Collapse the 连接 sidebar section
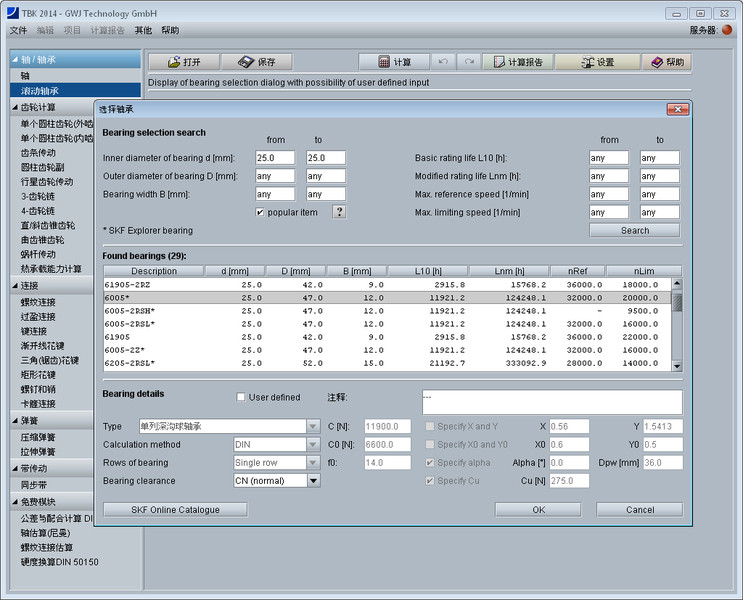This screenshot has height=600, width=743. (16, 286)
